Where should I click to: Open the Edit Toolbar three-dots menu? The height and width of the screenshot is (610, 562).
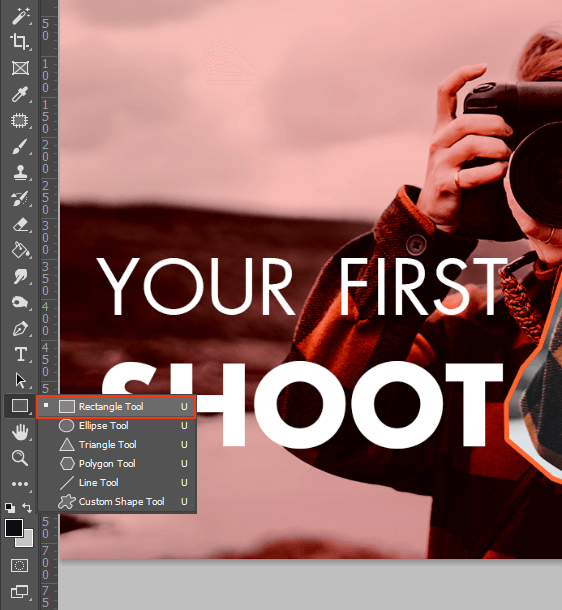pos(20,484)
